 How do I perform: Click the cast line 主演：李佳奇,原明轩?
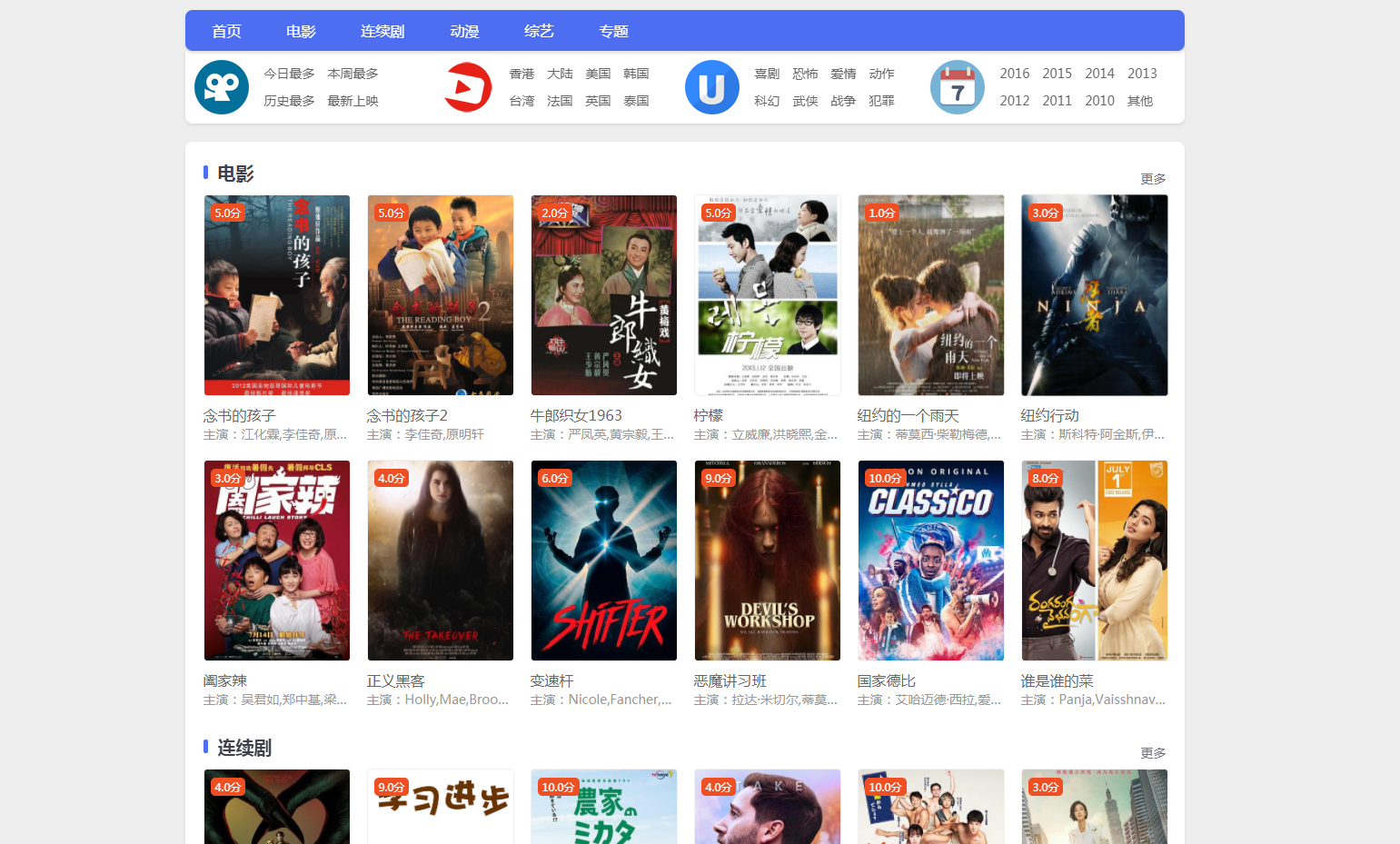click(x=425, y=435)
